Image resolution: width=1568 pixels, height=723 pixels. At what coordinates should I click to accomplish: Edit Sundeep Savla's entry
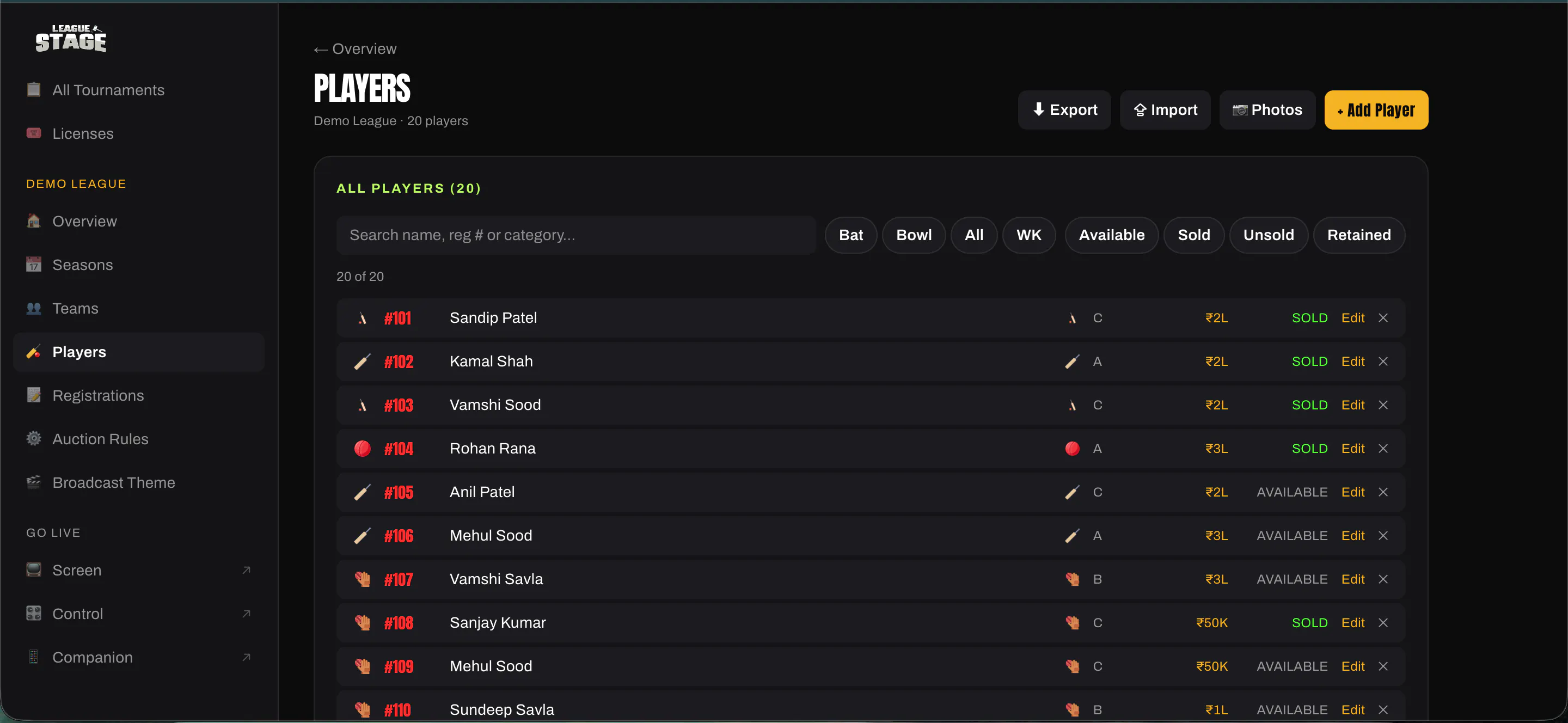pyautogui.click(x=1352, y=709)
